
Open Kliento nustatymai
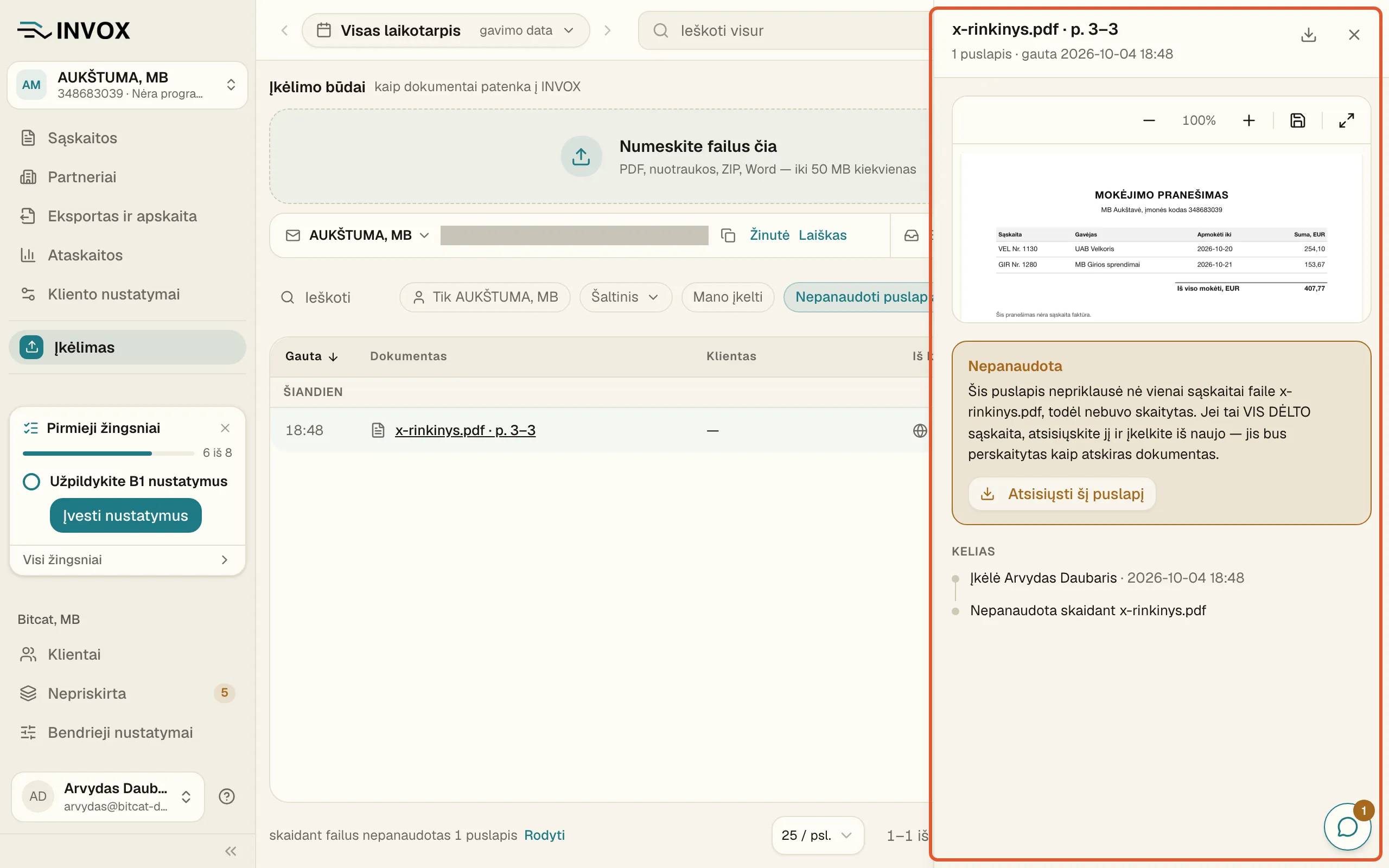[x=128, y=294]
